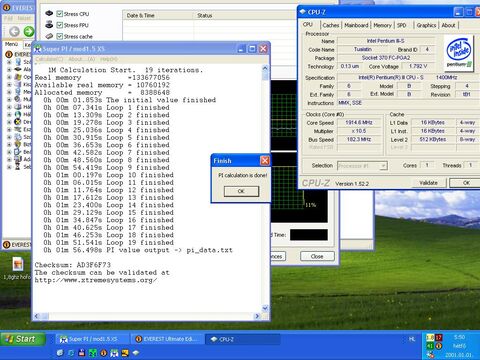Click the yellow '1.8' tray sensor icon
The width and height of the screenshot is (480, 360).
(x=430, y=338)
